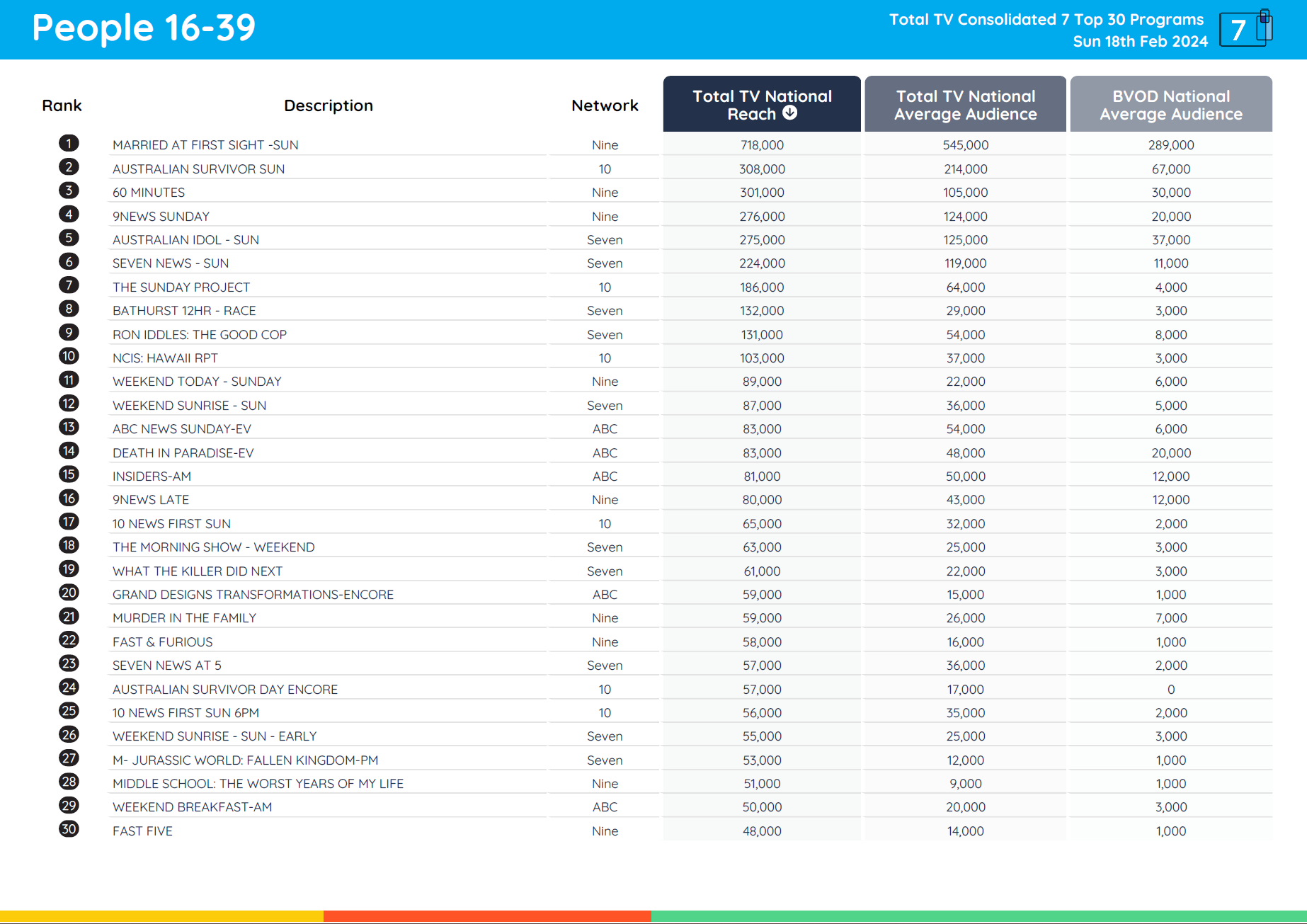Viewport: 1307px width, 924px height.
Task: Select the rank 20 badge beside GRAND DESIGNS TRANSFORMATIONS-ENCORE
Action: tap(69, 593)
